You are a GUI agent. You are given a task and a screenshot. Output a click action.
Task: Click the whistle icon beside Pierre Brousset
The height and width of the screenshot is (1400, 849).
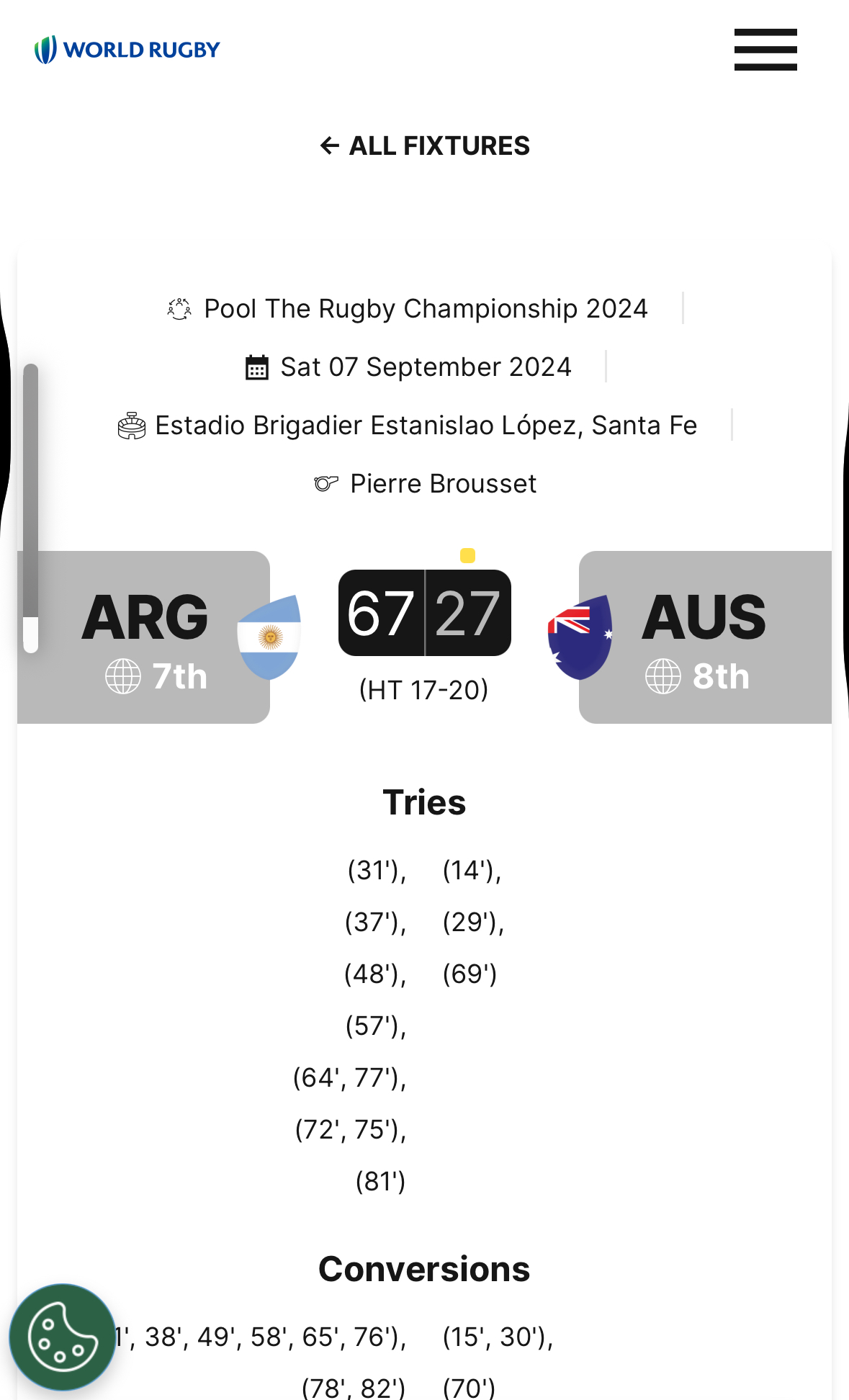(326, 484)
